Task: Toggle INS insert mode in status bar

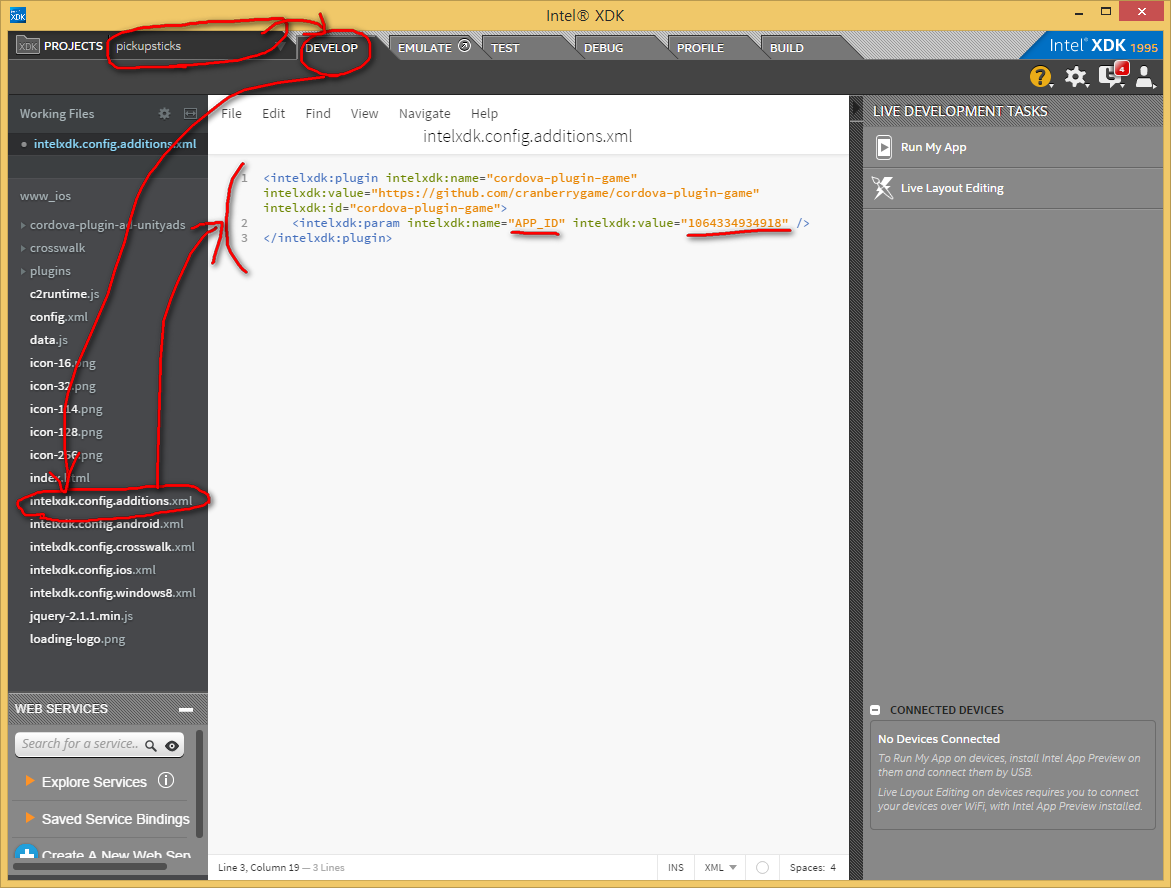Action: (x=676, y=867)
